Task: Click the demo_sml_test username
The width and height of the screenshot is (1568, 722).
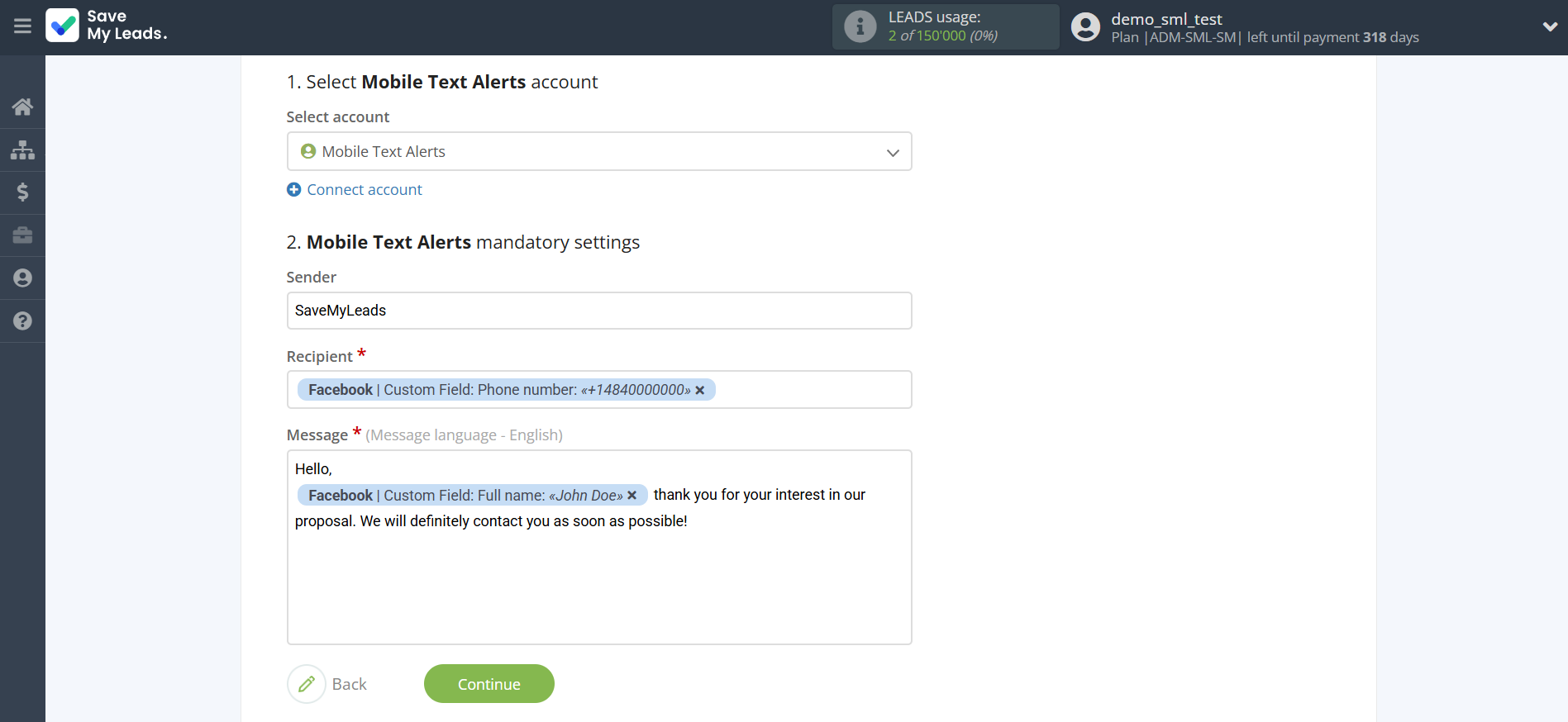Action: tap(1166, 19)
